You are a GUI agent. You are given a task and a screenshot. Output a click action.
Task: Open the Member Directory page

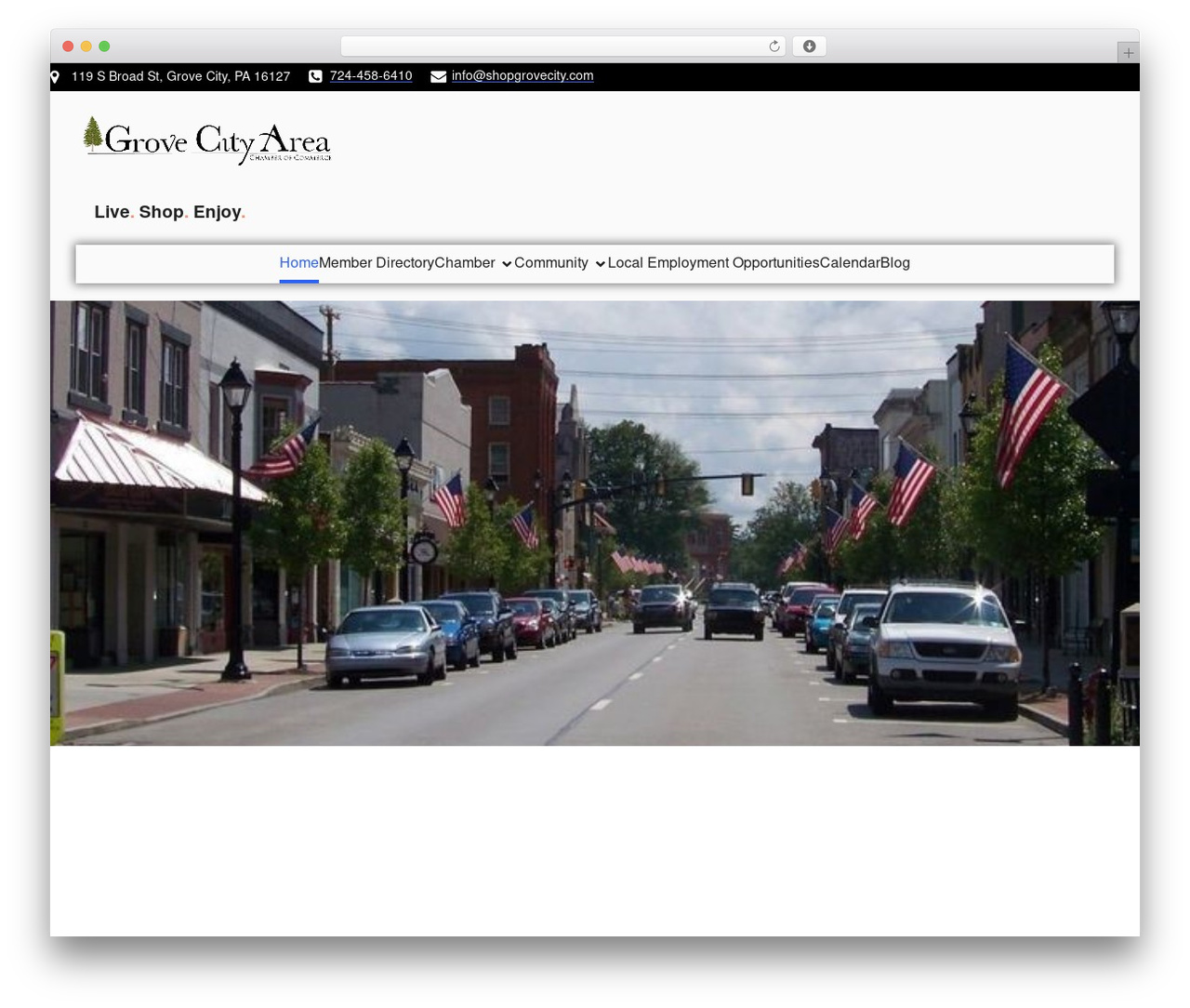point(377,263)
